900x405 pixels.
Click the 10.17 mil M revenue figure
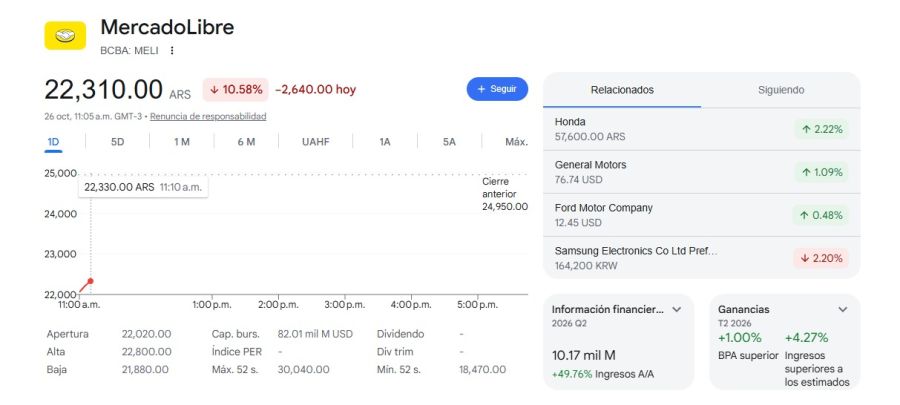point(584,355)
